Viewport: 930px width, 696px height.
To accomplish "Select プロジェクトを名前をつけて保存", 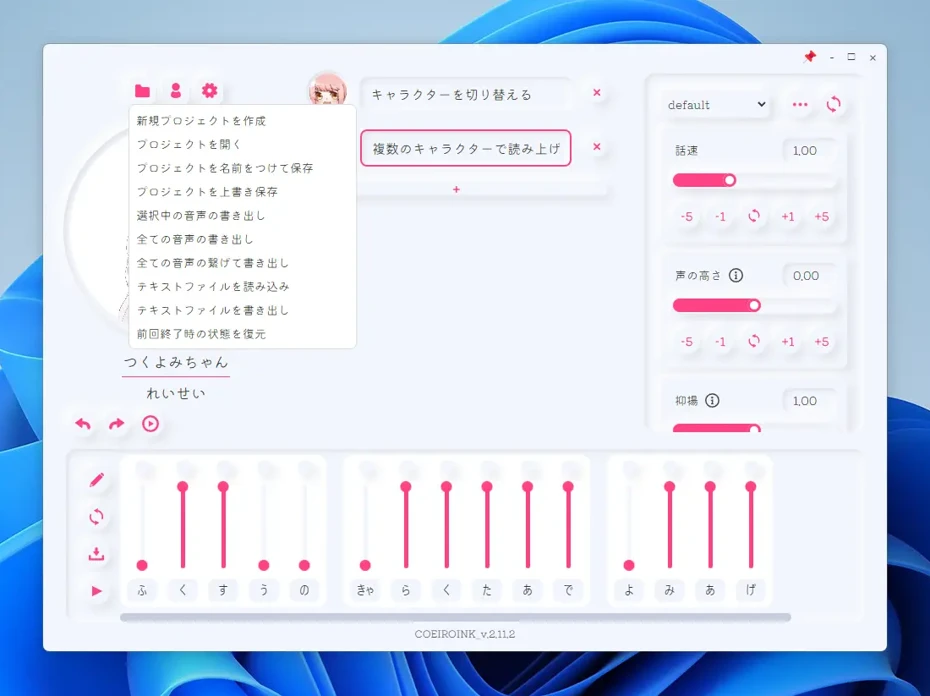I will pyautogui.click(x=242, y=168).
